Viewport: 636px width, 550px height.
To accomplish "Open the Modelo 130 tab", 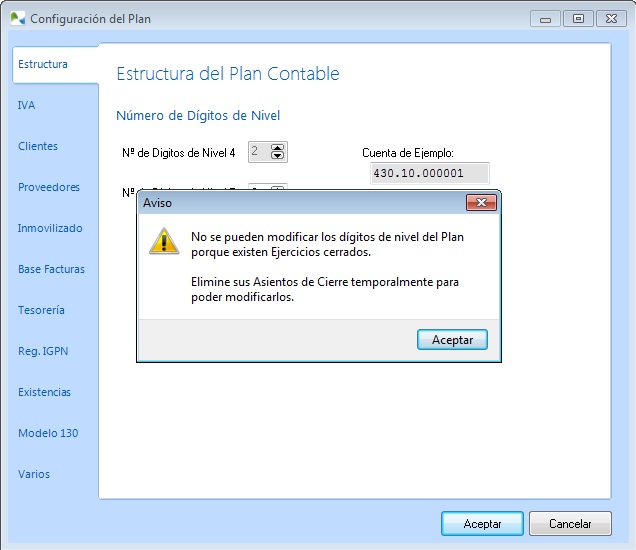I will [x=48, y=433].
